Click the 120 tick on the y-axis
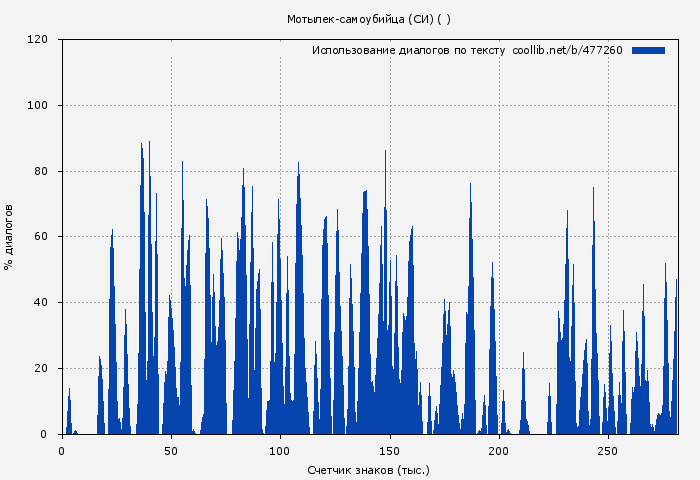 point(38,40)
